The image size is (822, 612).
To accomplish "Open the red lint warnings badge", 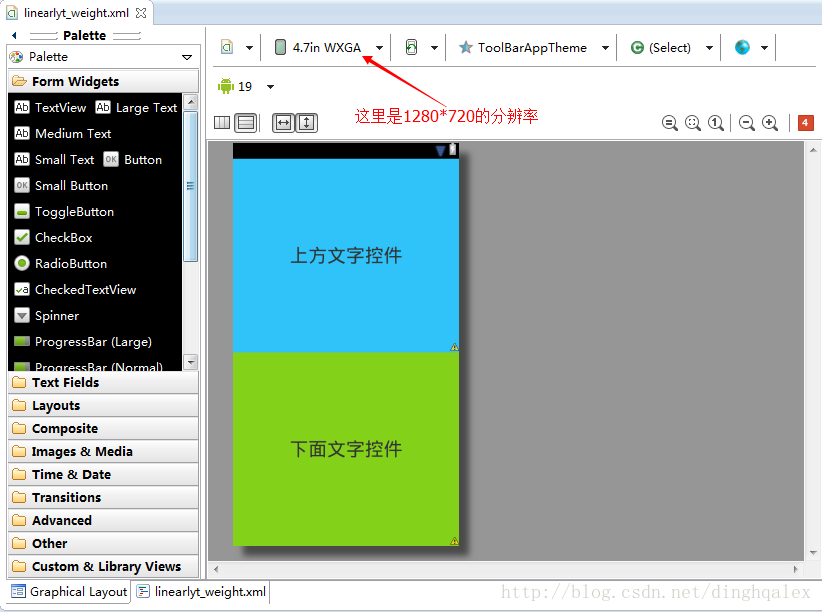I will (x=806, y=123).
